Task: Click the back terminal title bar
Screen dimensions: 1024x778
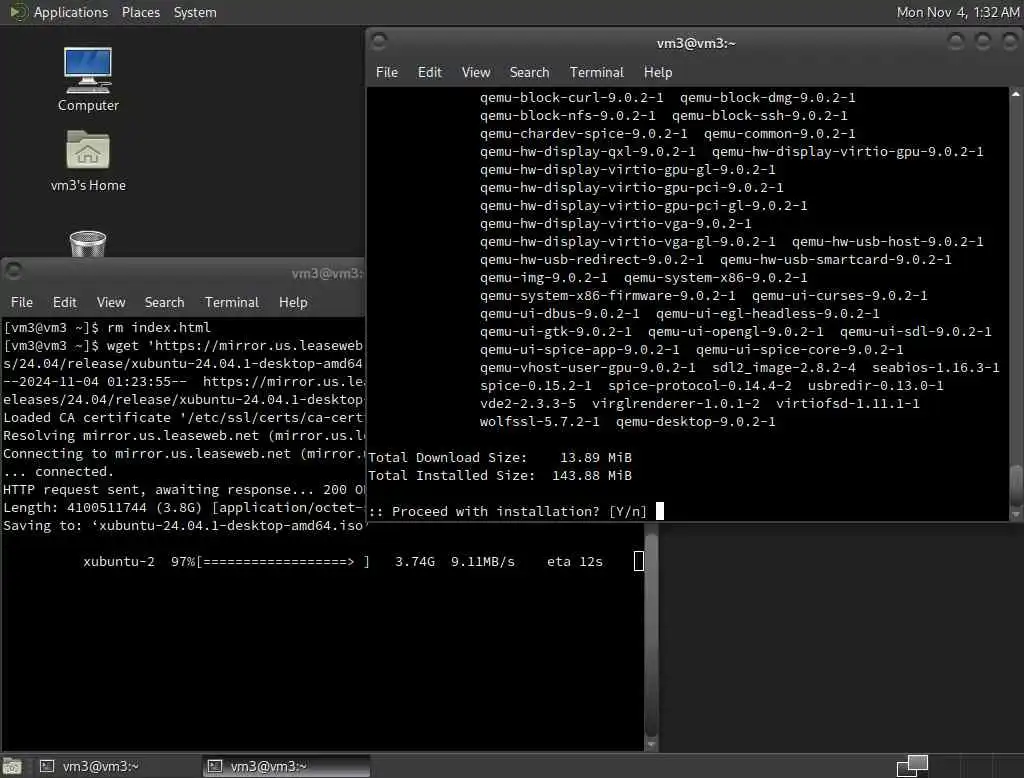Action: (x=183, y=272)
